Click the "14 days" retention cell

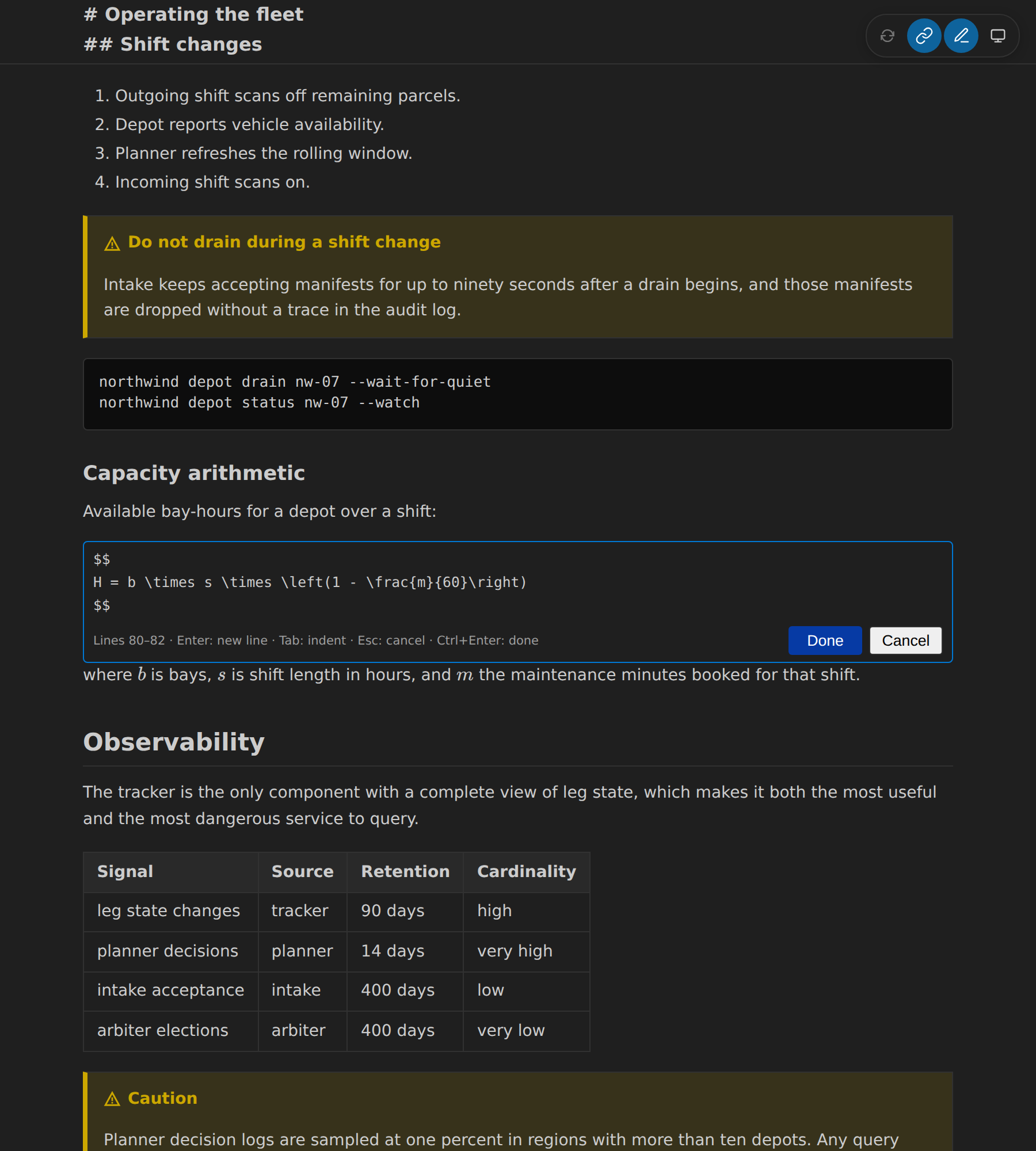405,951
